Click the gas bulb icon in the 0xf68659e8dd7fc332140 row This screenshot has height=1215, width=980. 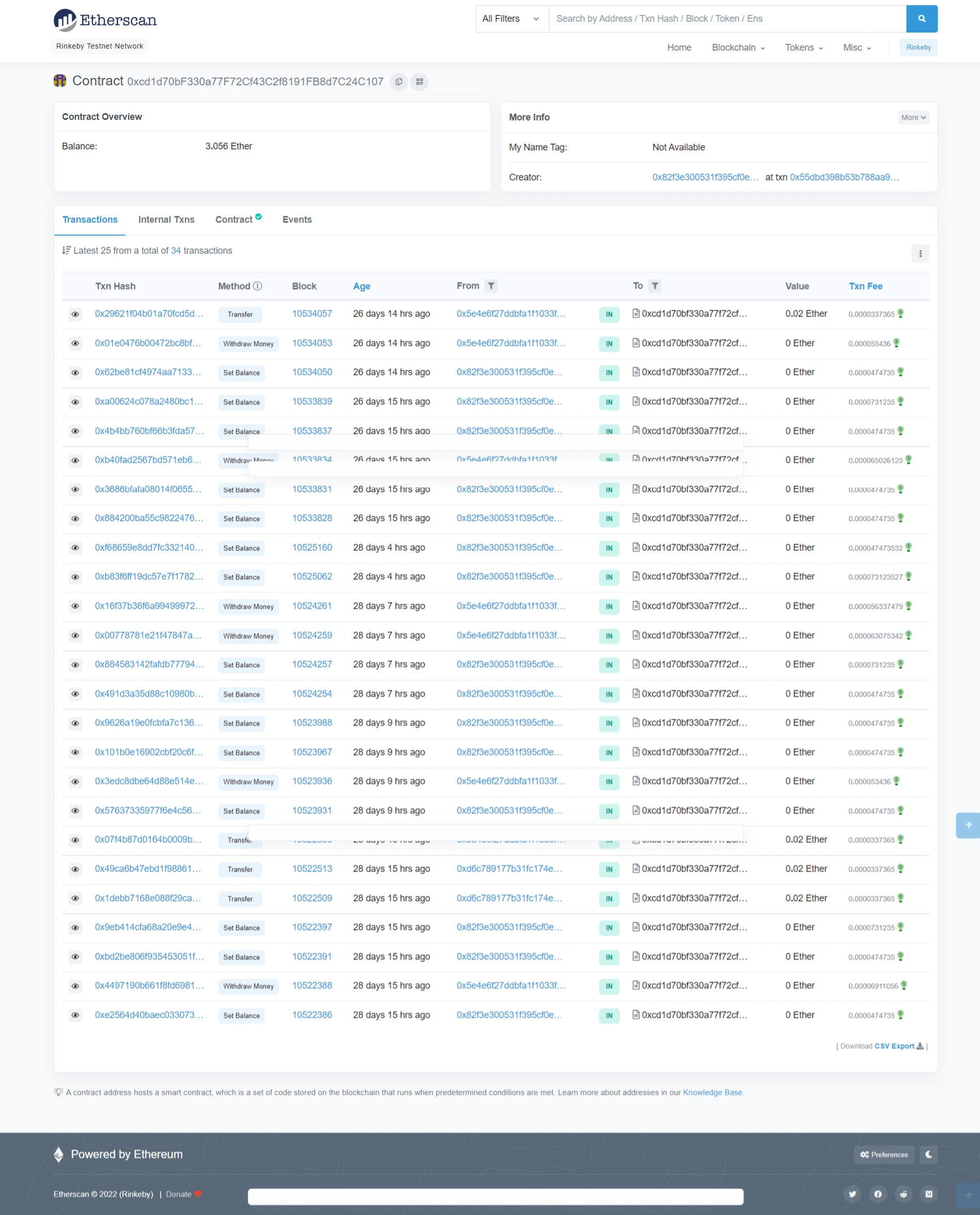(909, 548)
